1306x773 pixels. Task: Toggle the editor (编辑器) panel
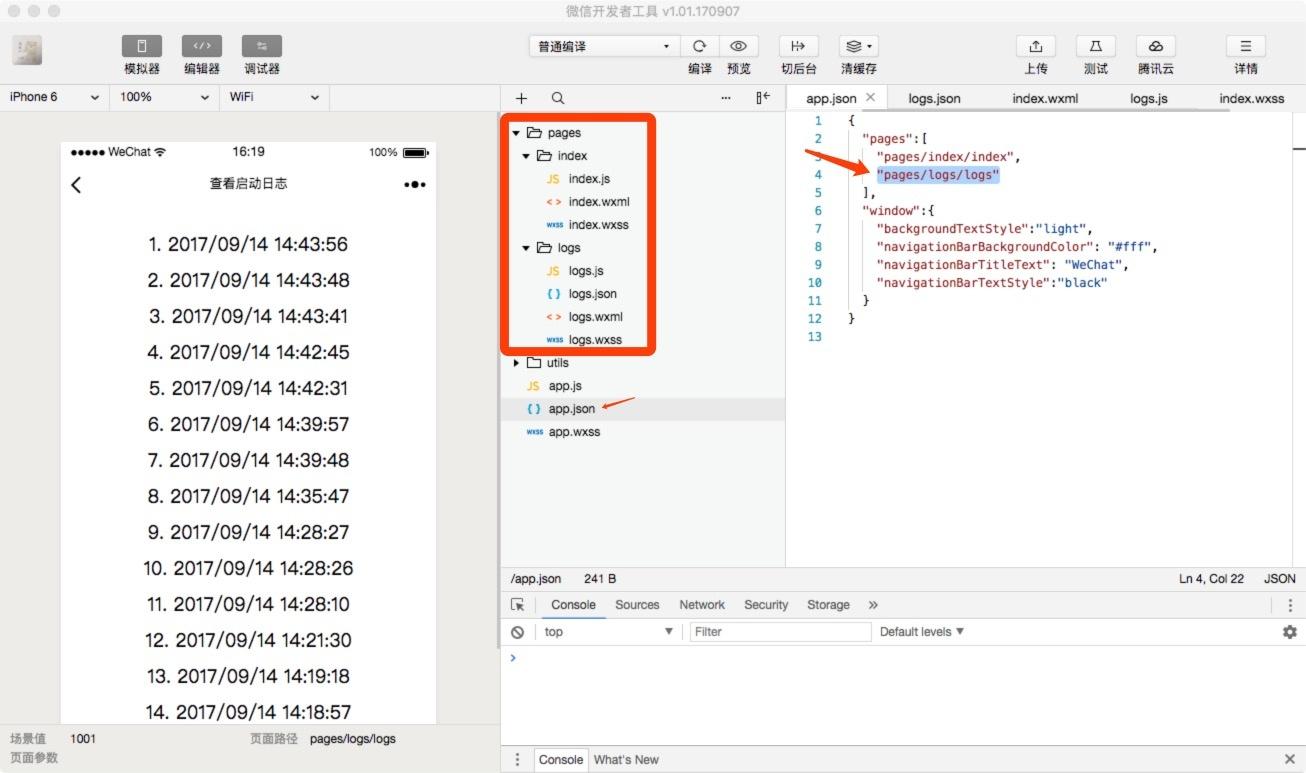pos(202,46)
